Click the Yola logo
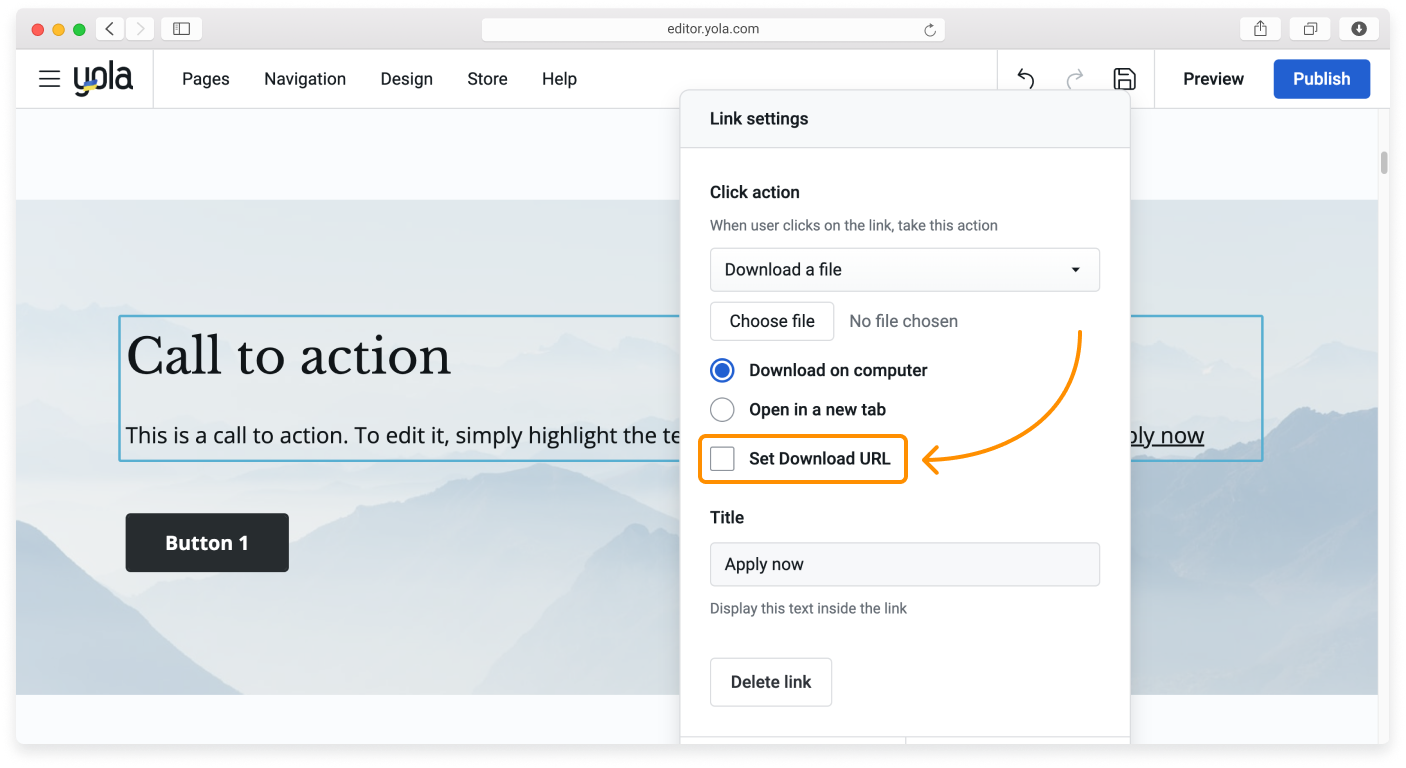The width and height of the screenshot is (1406, 768). pyautogui.click(x=103, y=79)
